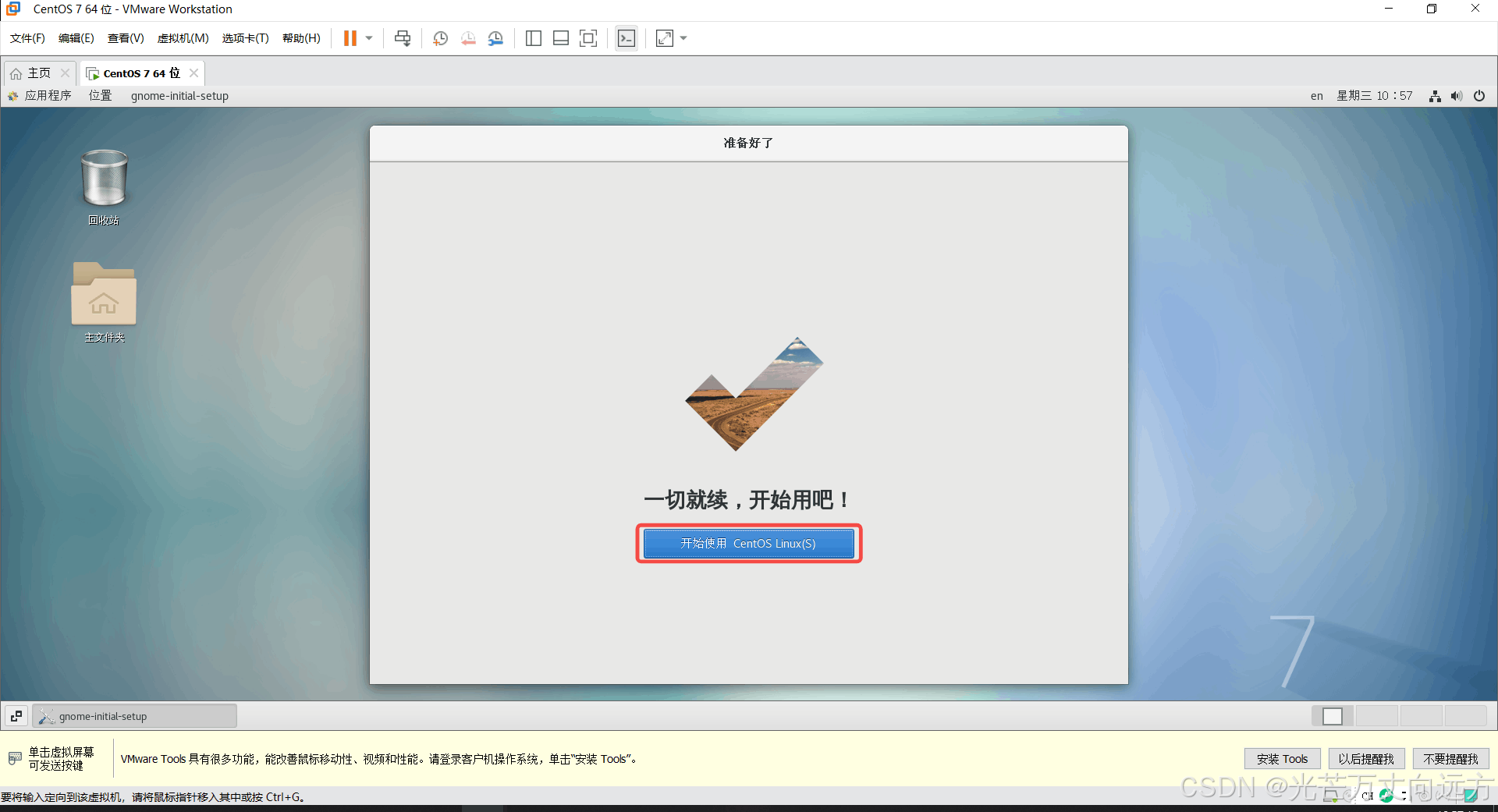Open the 选项卡(T) menu

tap(245, 38)
